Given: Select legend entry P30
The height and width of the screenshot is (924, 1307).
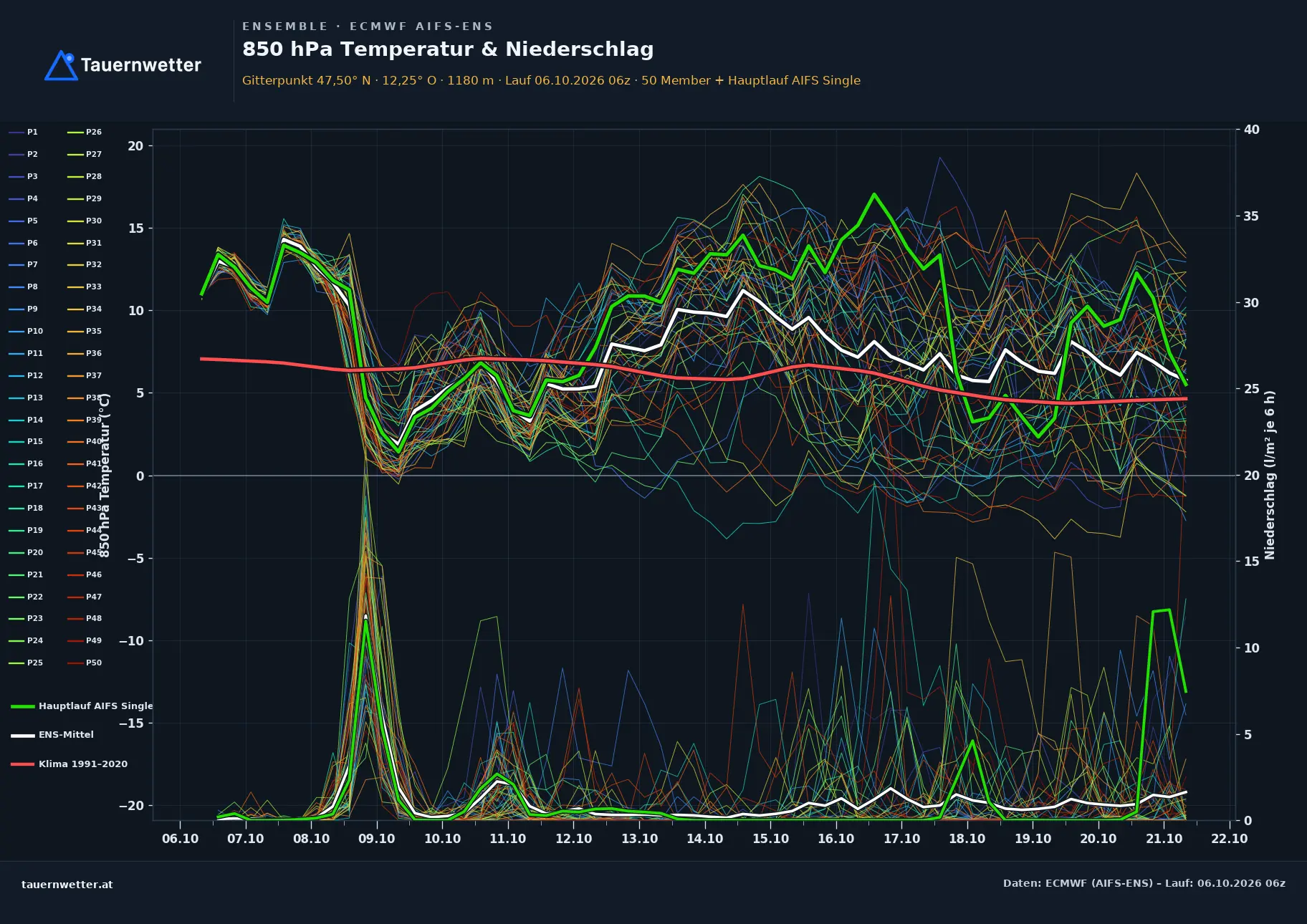Looking at the screenshot, I should tap(85, 221).
